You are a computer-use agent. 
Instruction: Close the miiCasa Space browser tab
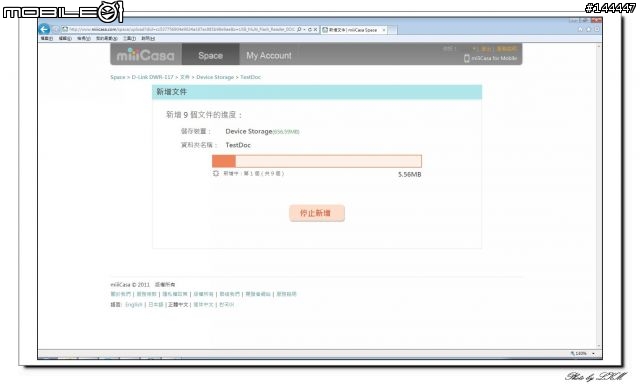tap(384, 30)
